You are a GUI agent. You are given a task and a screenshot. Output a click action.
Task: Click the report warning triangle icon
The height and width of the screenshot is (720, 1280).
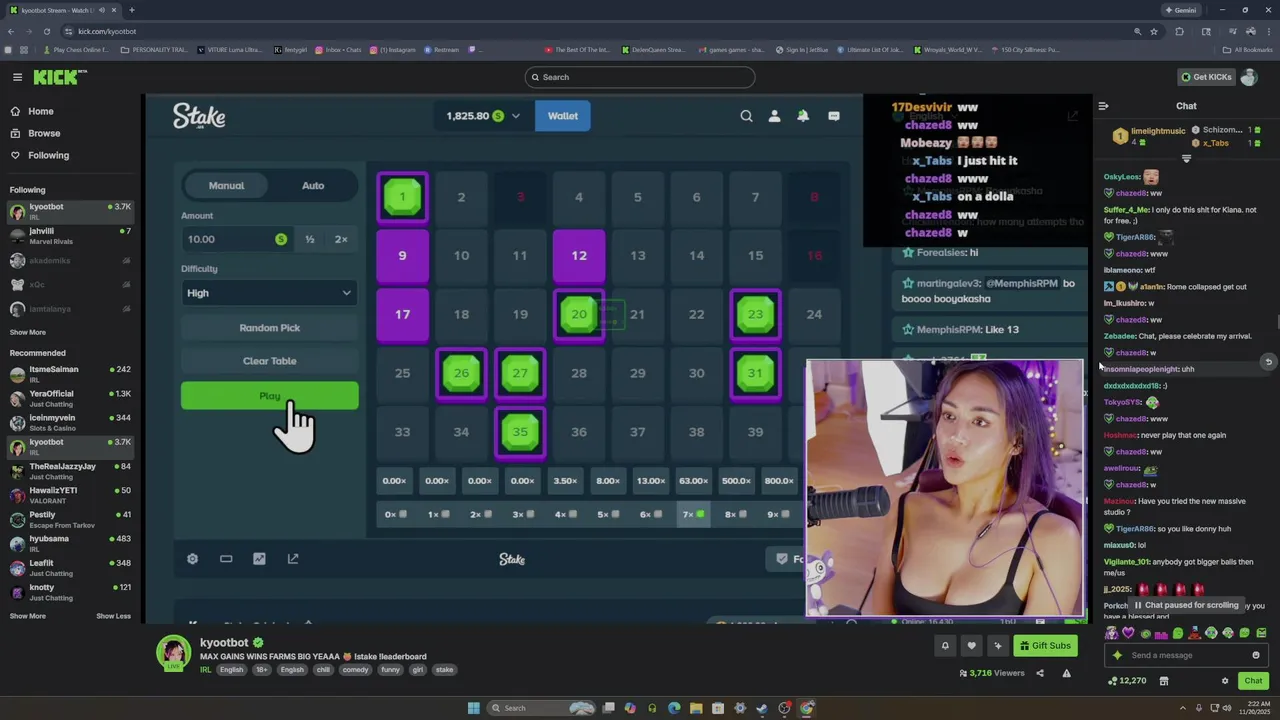coord(1066,673)
